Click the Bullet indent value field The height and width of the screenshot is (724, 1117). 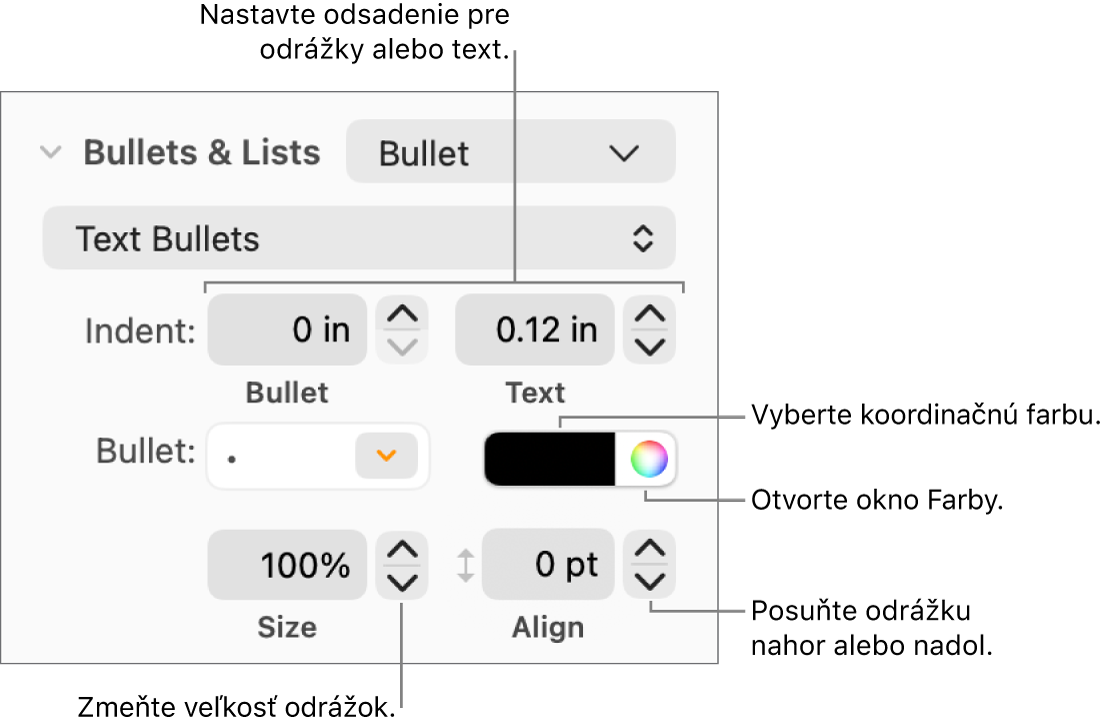[287, 329]
